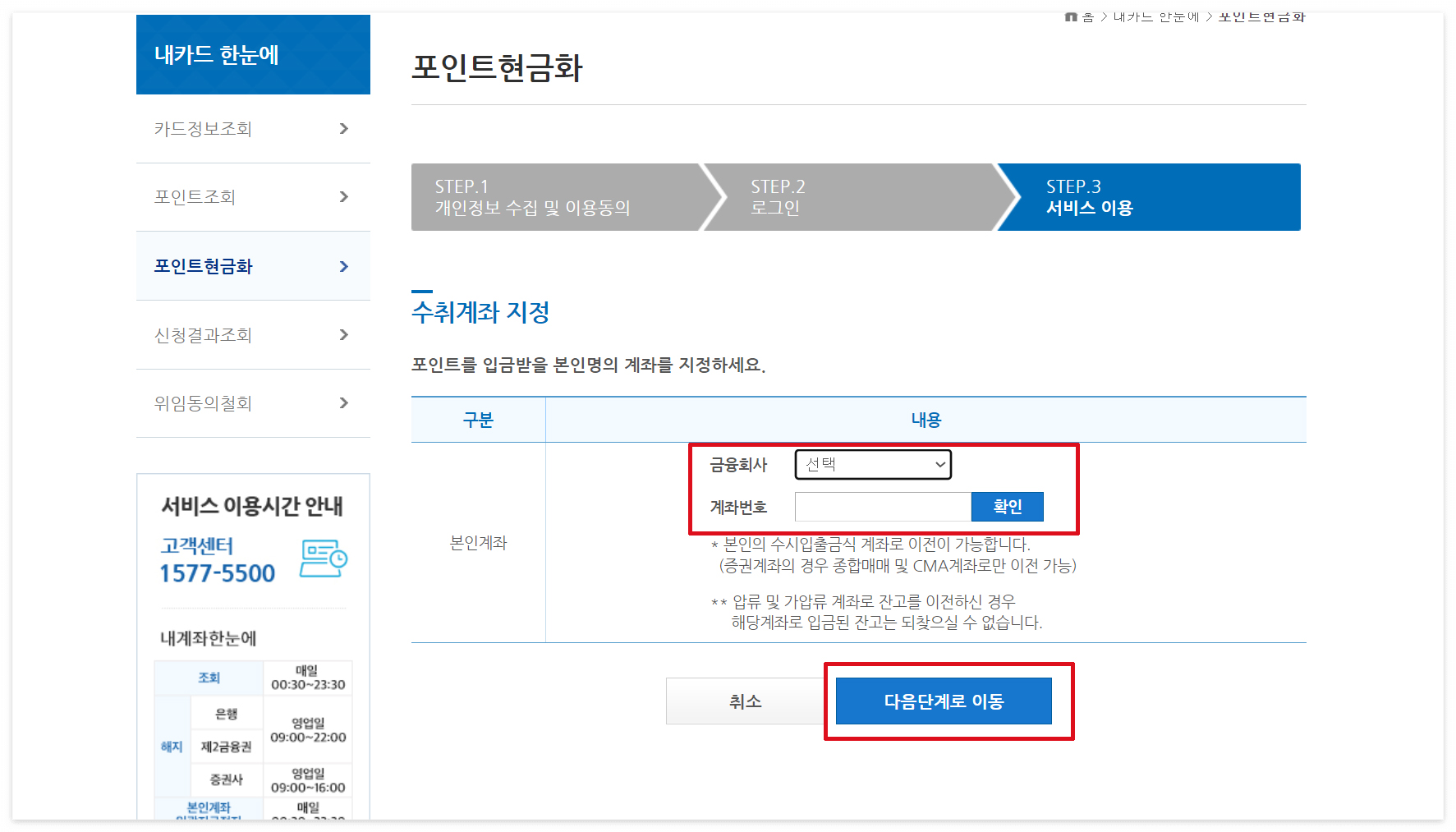Viewport: 1456px width, 832px height.
Task: Click the home icon in the breadcrumb
Action: coord(1070,16)
